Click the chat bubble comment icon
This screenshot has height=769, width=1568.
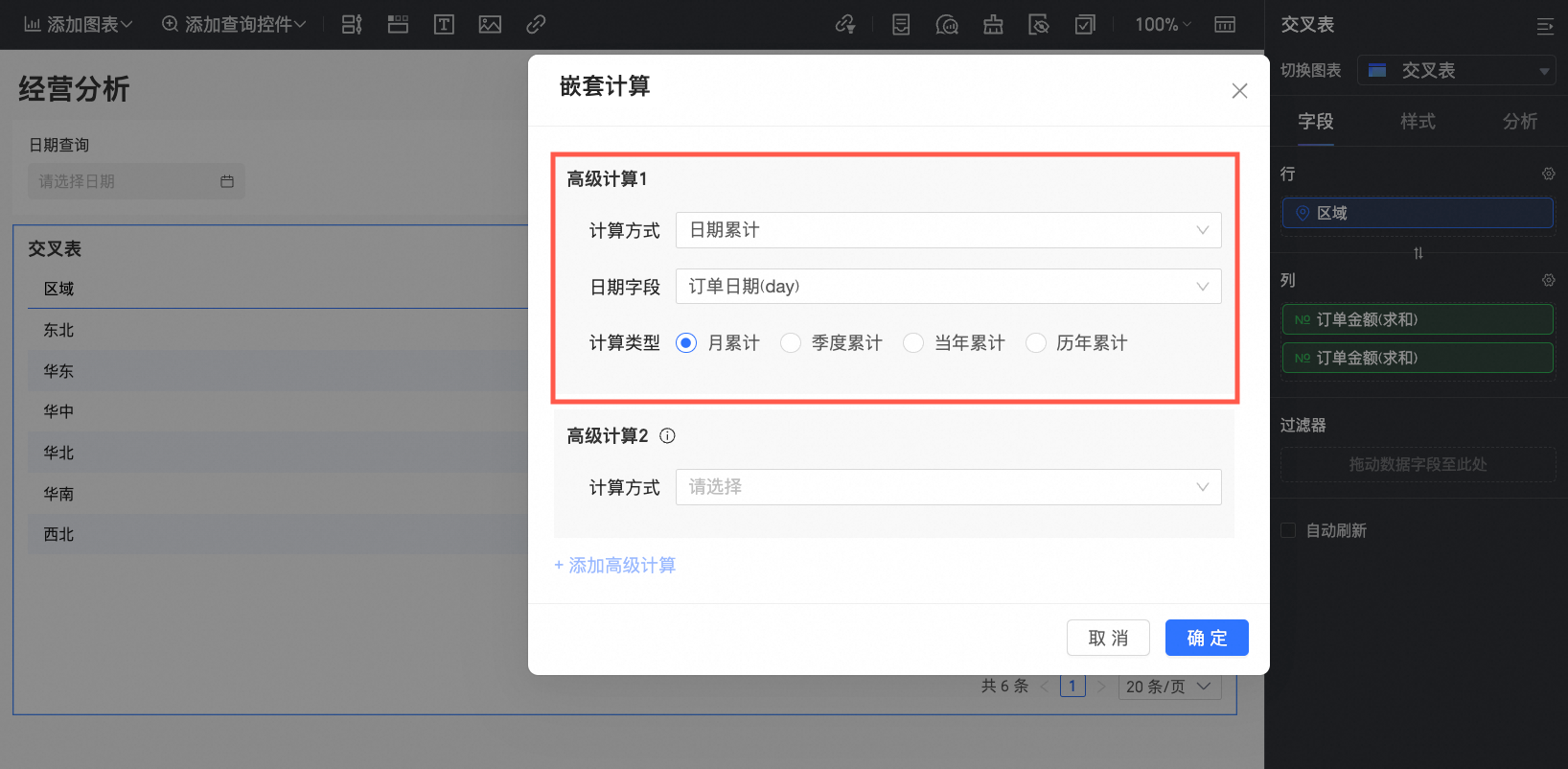[x=947, y=24]
